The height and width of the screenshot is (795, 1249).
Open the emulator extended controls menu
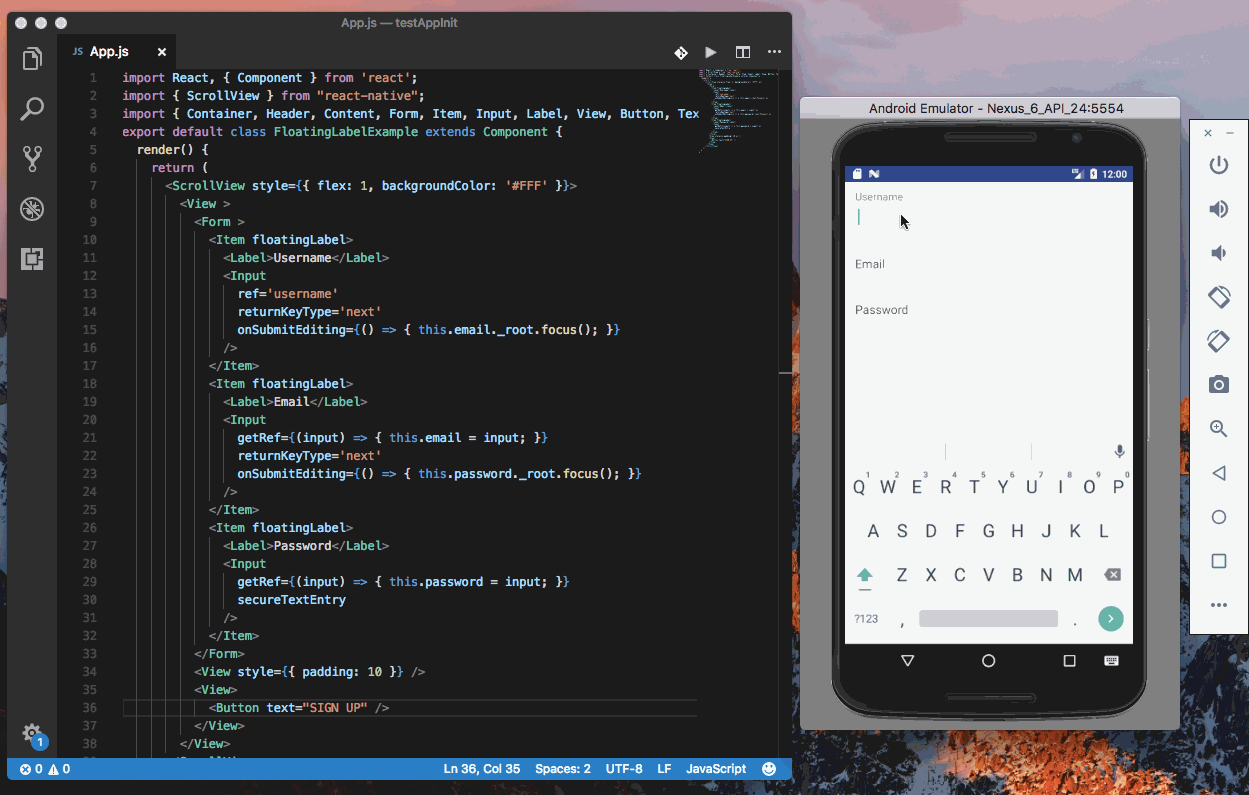1218,604
